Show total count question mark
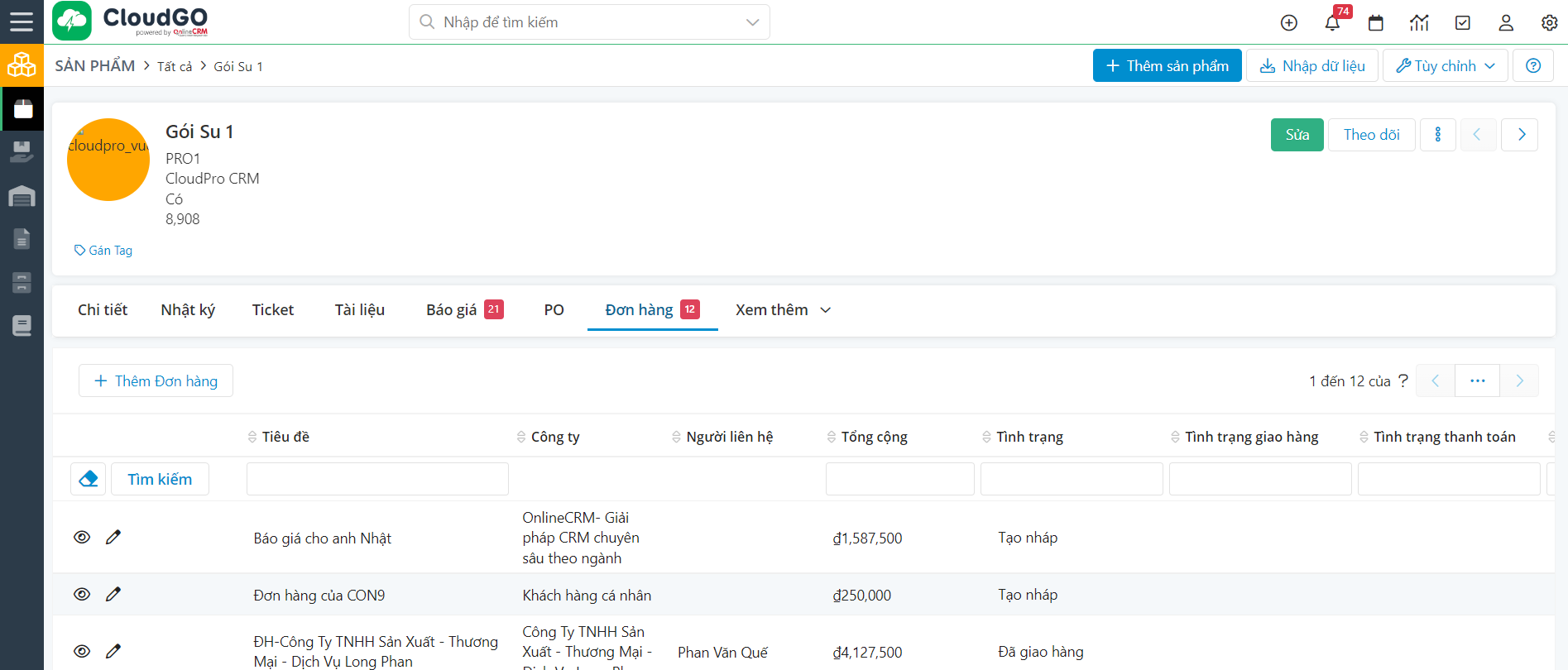 coord(1403,380)
